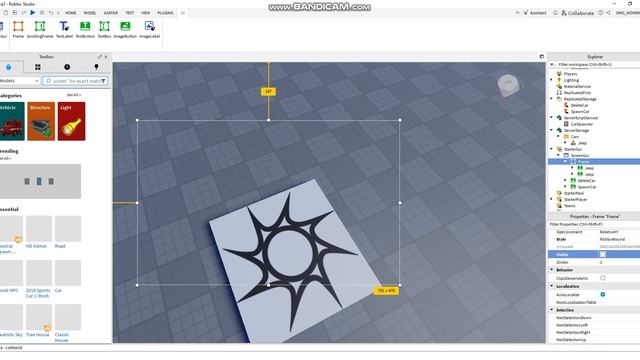Open the MODEL ribbon tab
Image resolution: width=640 pixels, height=360 pixels.
click(90, 13)
